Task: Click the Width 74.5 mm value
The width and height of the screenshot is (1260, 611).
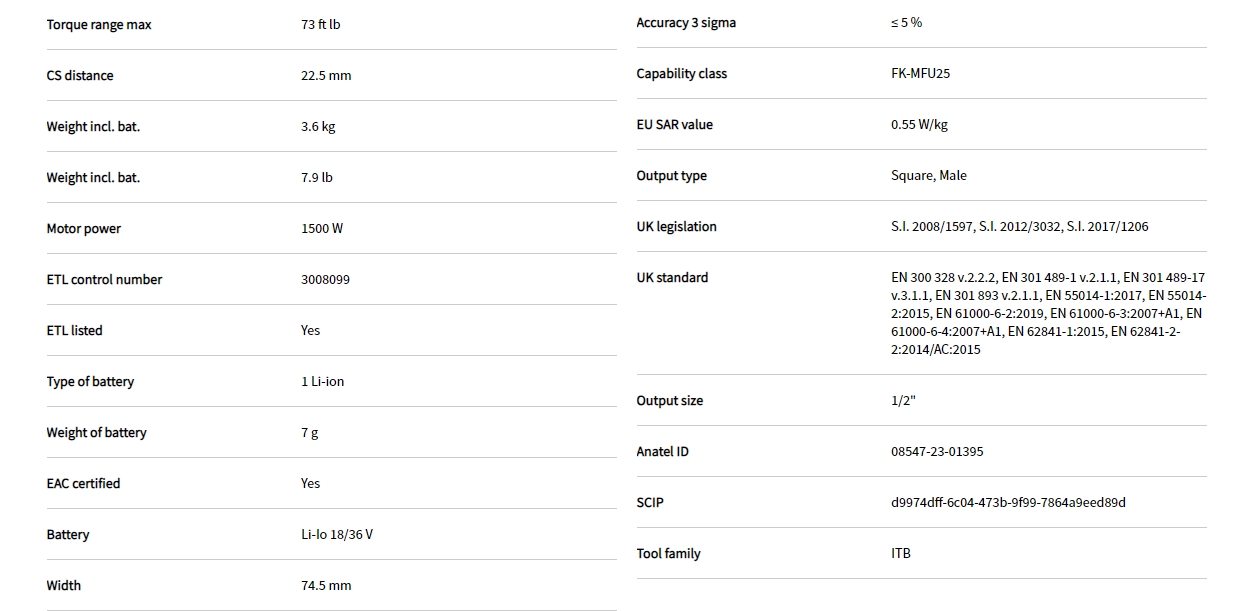Action: pyautogui.click(x=326, y=586)
